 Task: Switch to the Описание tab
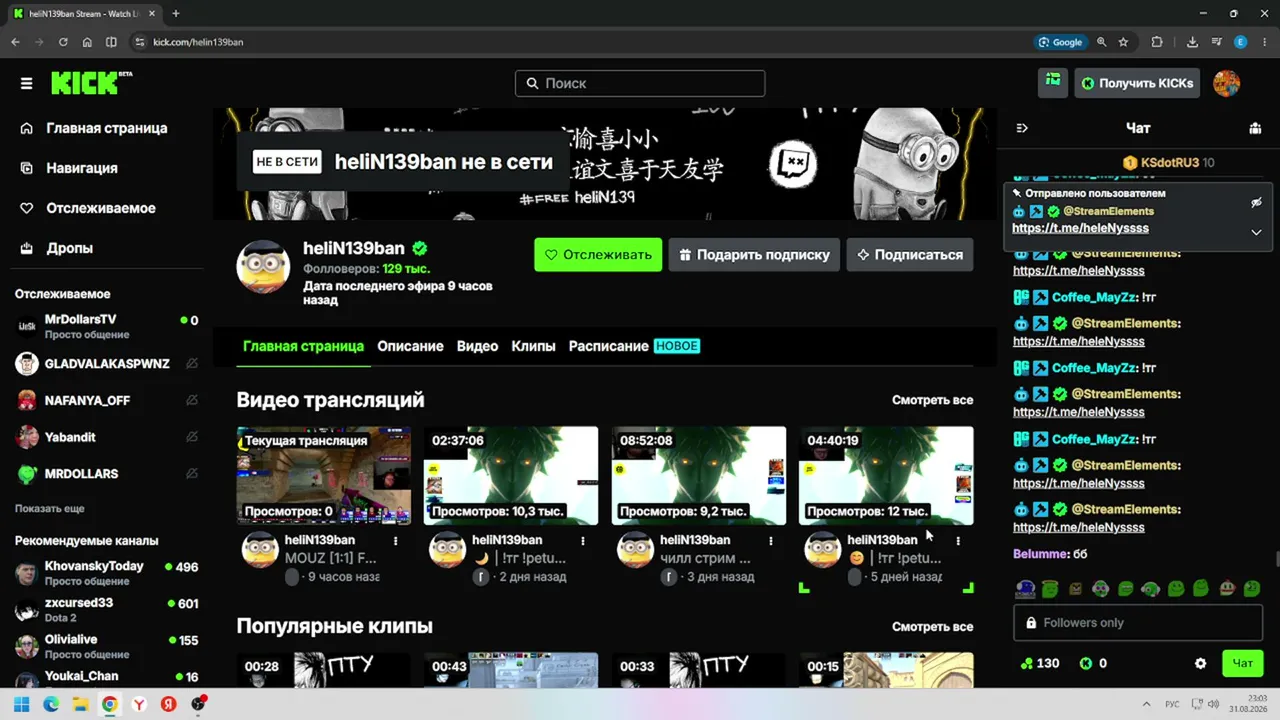tap(410, 346)
